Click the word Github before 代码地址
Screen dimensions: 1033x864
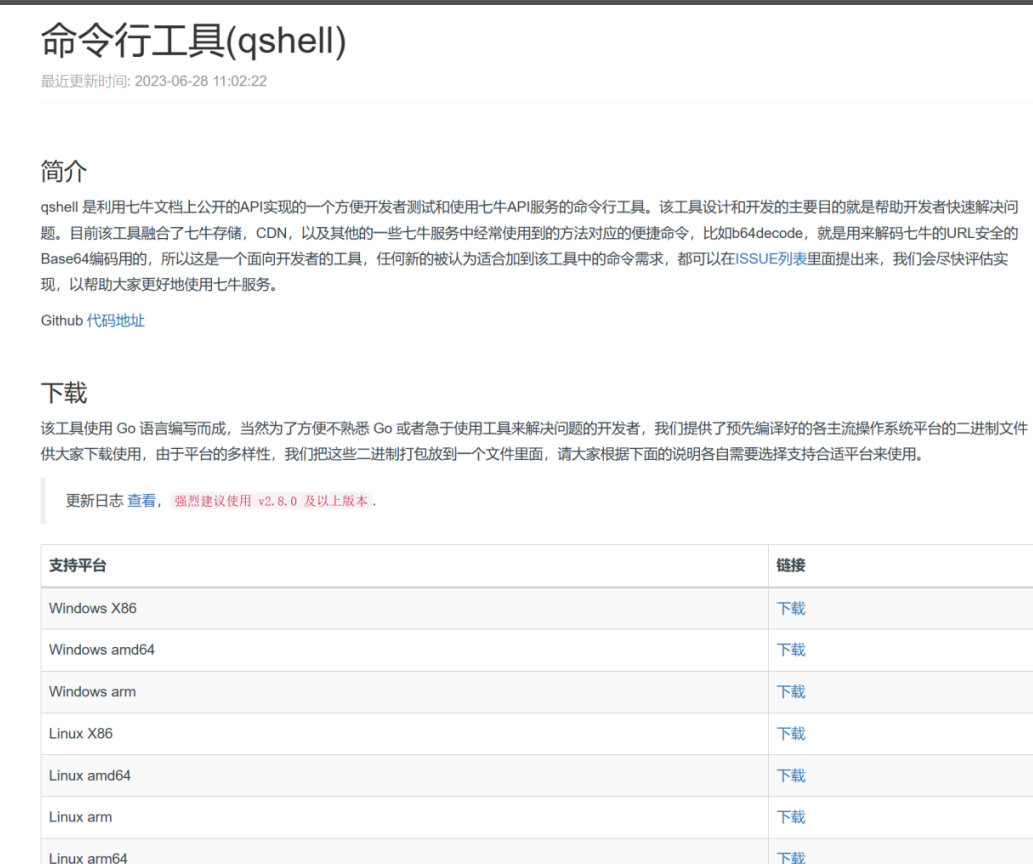(x=62, y=321)
